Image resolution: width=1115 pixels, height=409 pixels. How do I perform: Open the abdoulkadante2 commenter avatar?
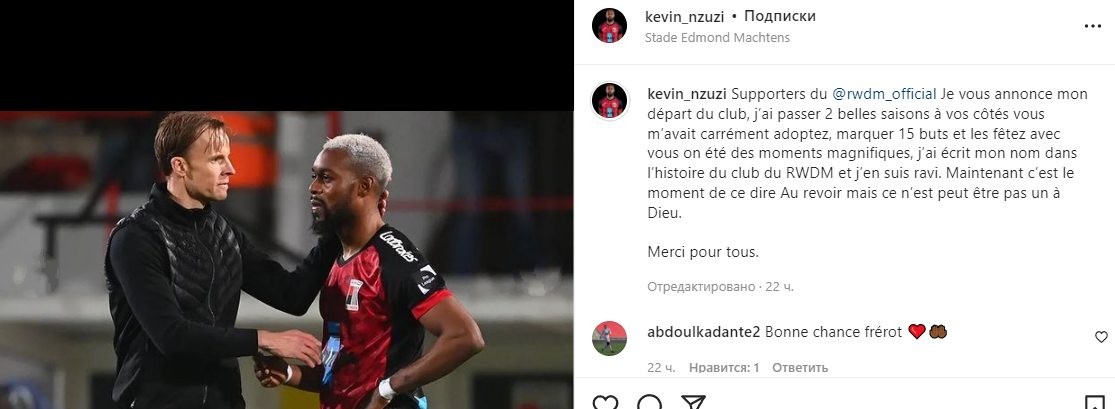(x=609, y=338)
